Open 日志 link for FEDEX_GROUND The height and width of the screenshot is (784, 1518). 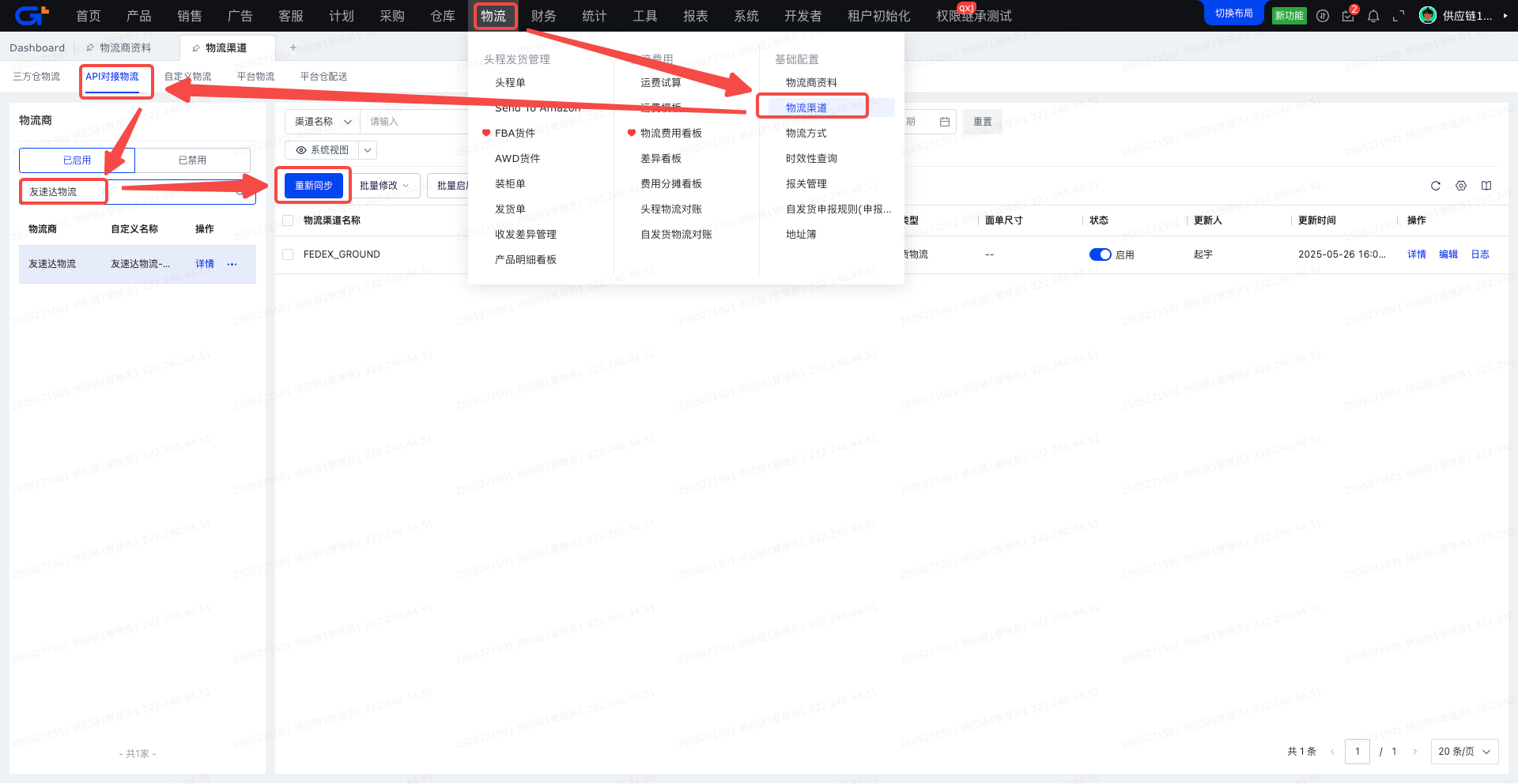(x=1480, y=254)
